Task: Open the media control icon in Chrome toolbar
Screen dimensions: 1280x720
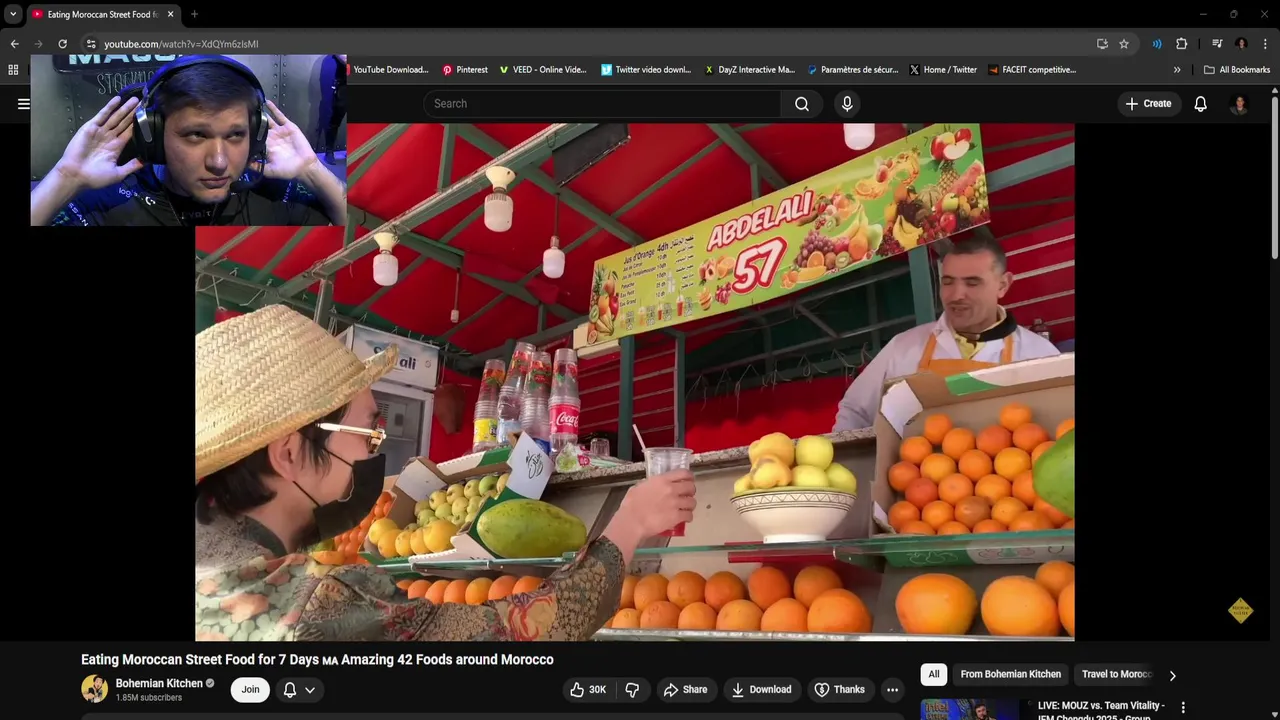Action: tap(1217, 44)
